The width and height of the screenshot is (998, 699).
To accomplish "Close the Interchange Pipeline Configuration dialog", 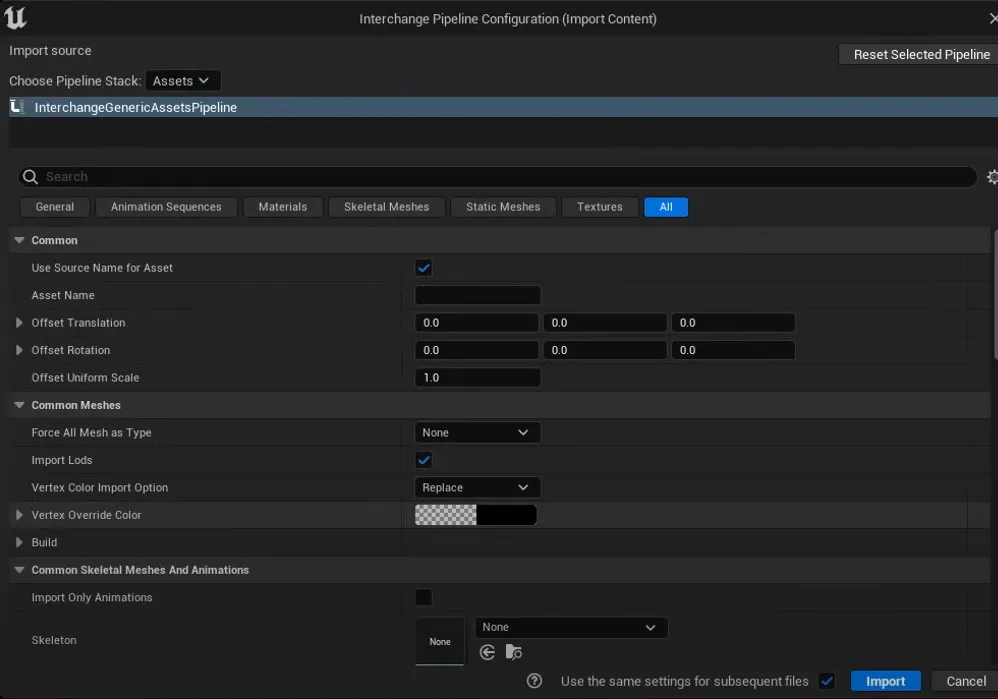I will point(993,18).
